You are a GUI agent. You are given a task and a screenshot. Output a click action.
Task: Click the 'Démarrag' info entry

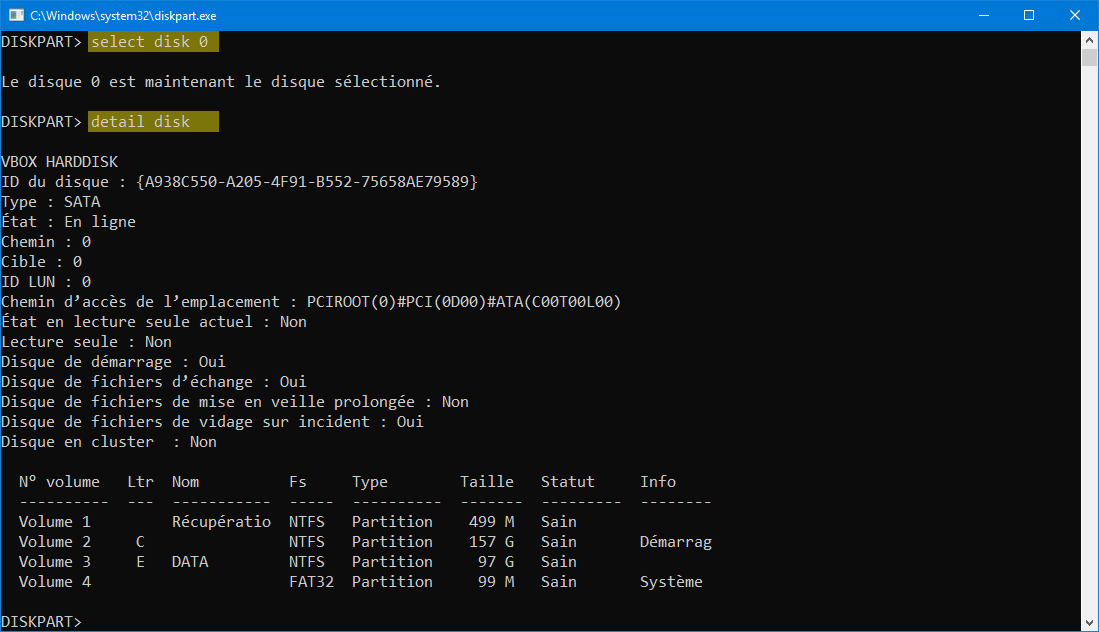click(676, 542)
